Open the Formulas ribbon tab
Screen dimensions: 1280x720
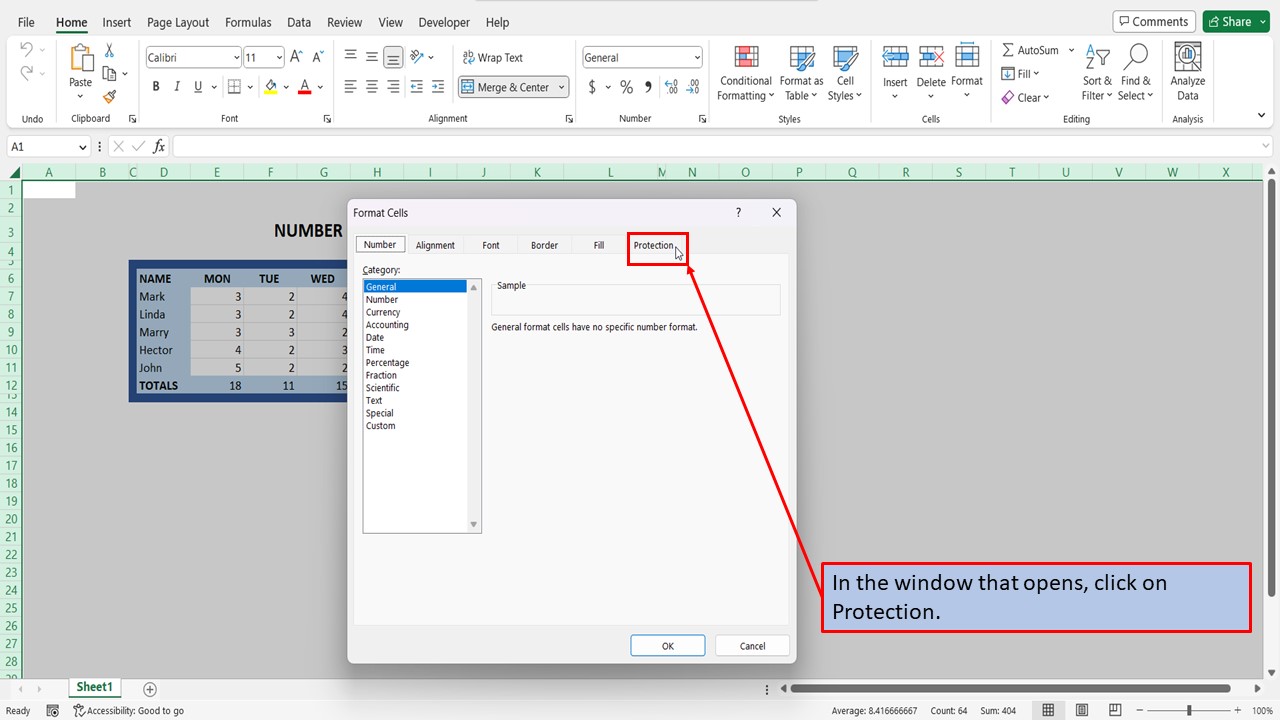(248, 22)
